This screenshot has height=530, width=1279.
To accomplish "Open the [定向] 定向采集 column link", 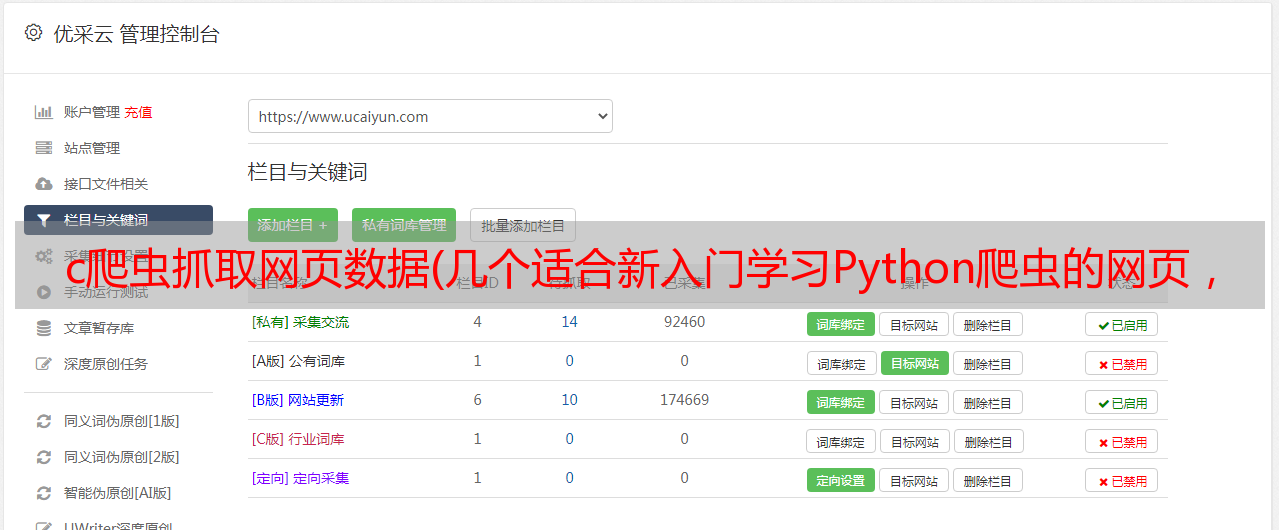I will [x=300, y=478].
